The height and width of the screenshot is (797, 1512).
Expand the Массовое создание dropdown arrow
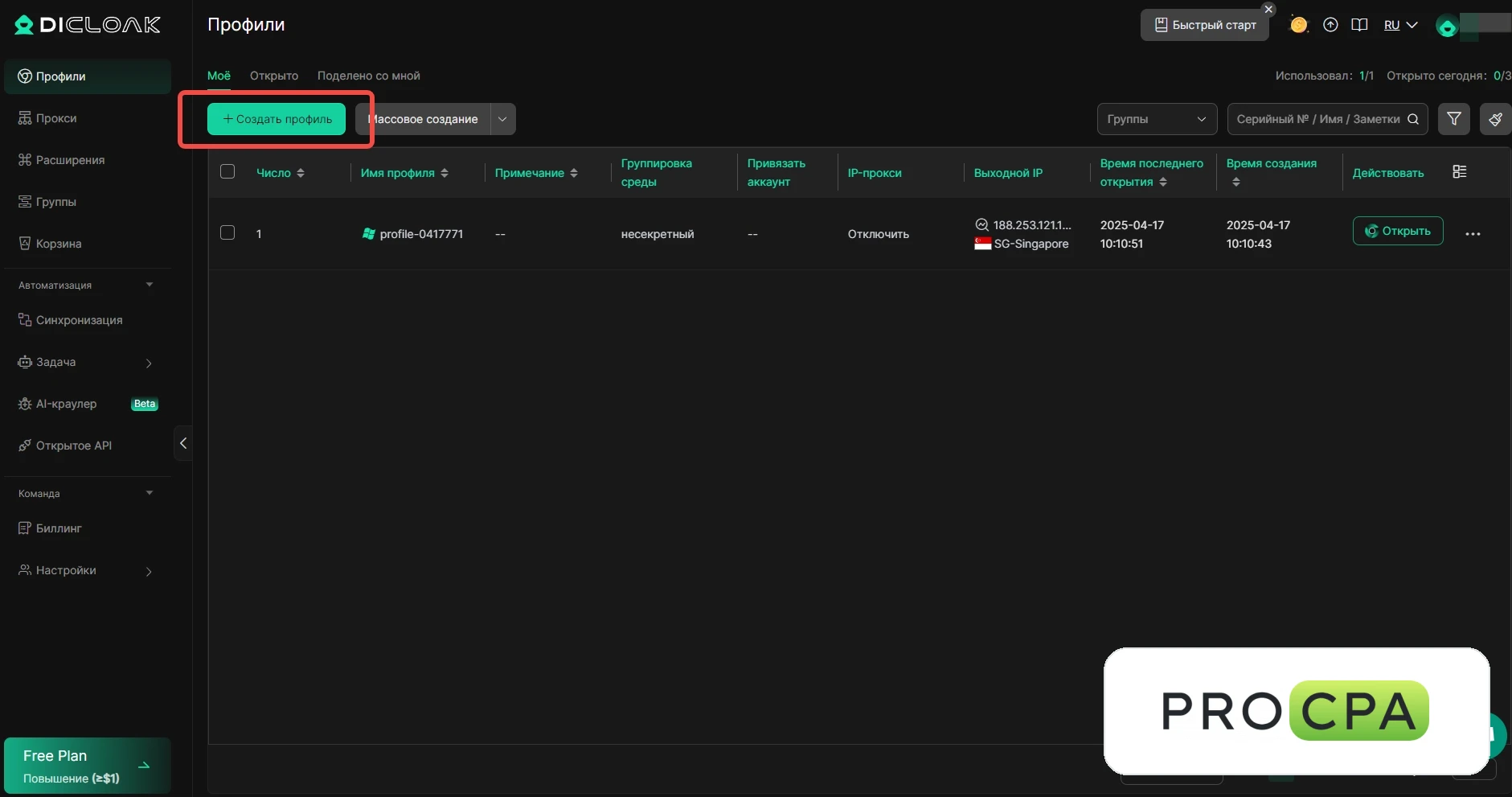[x=502, y=119]
